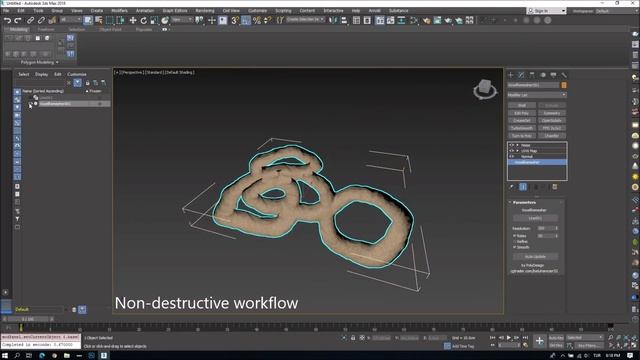640x360 pixels.
Task: Open the Create command panel tab
Action: [x=511, y=75]
